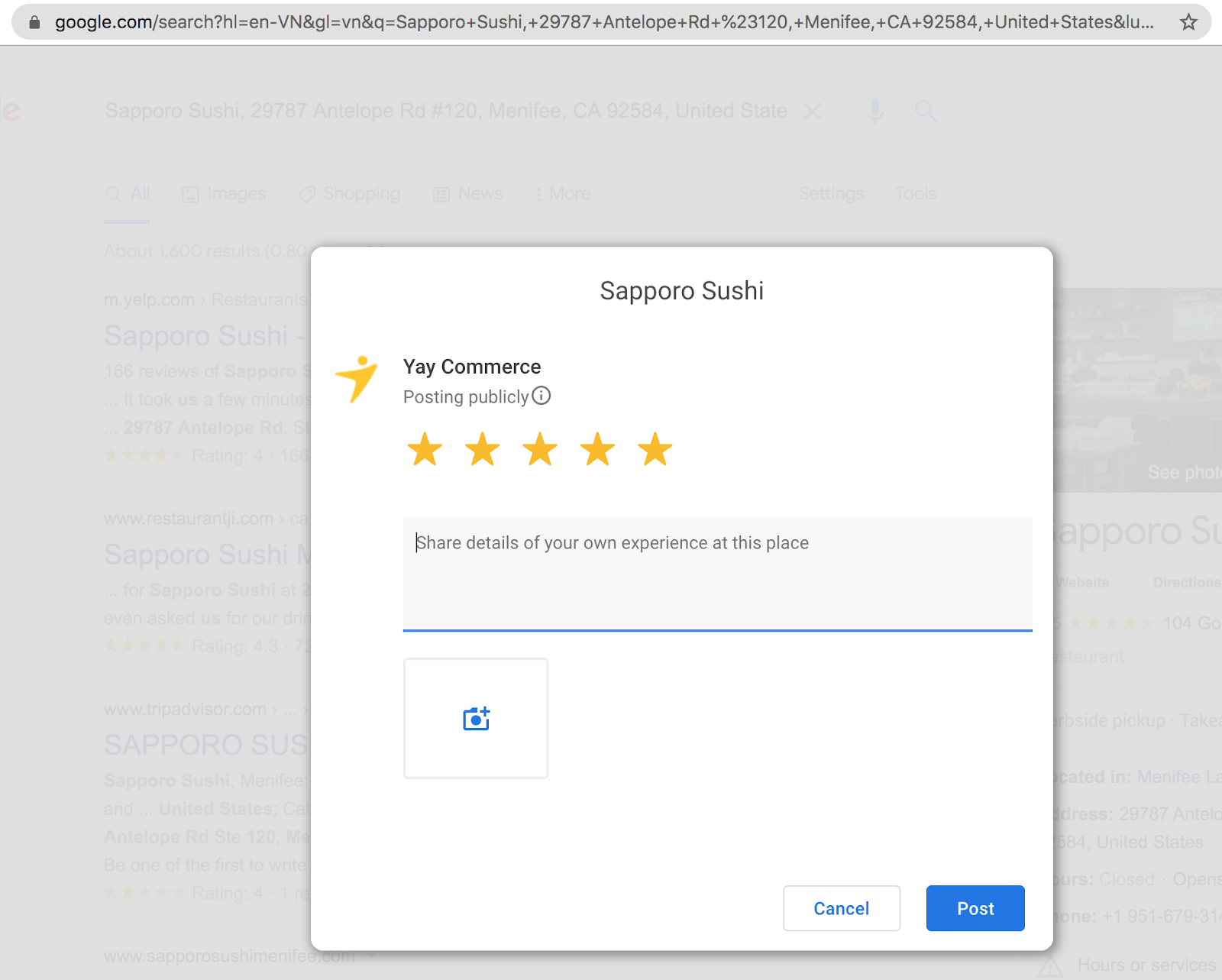Click the voice search microphone icon

point(875,112)
